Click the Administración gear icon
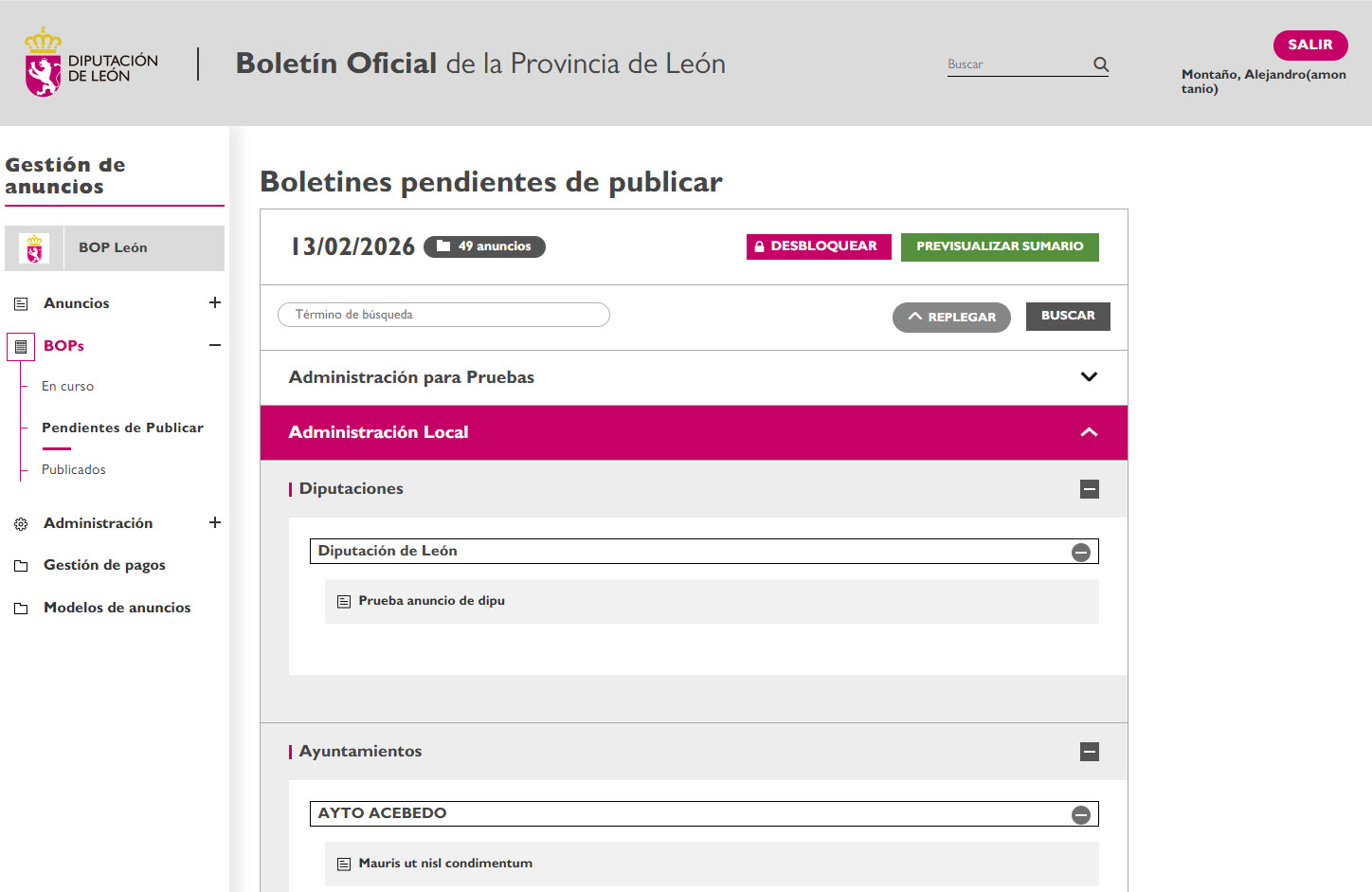Image resolution: width=1372 pixels, height=892 pixels. click(x=21, y=524)
